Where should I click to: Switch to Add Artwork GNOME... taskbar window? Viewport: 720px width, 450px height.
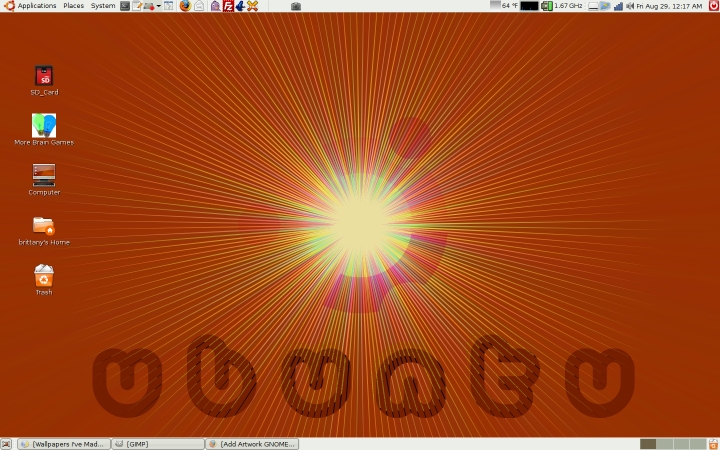pyautogui.click(x=252, y=444)
